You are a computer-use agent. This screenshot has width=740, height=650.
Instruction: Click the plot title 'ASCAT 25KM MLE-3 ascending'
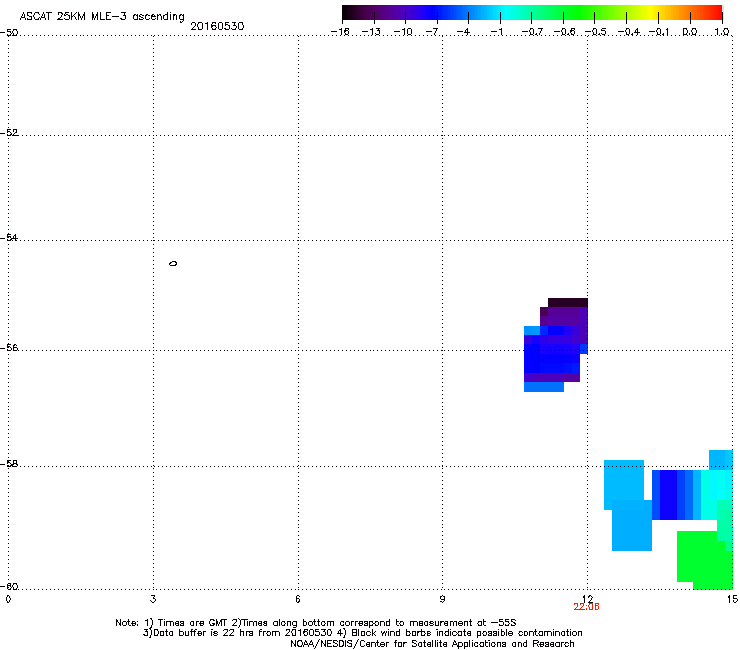pos(102,17)
